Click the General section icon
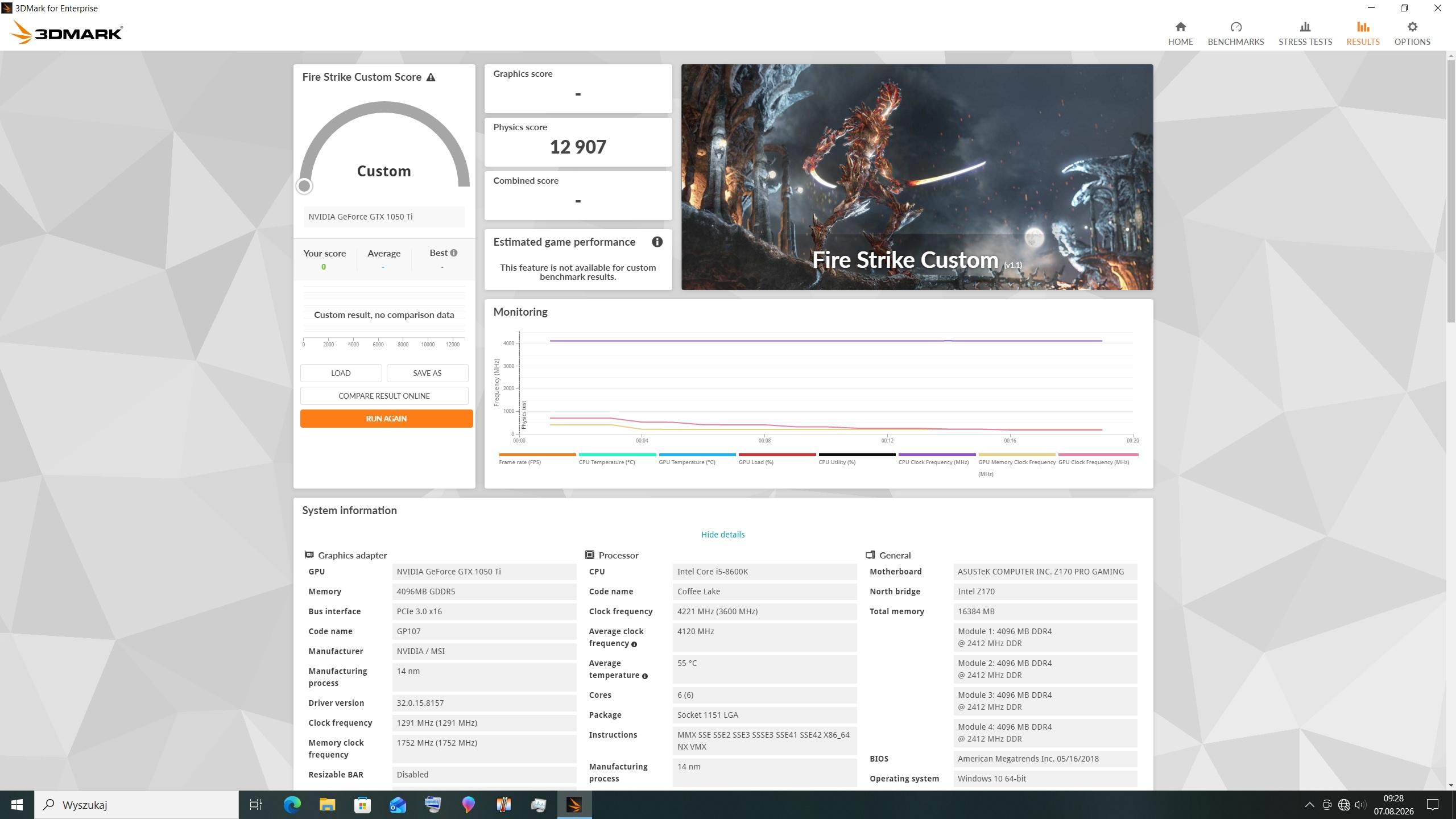Screen dimensions: 1456x819 pyautogui.click(x=870, y=555)
